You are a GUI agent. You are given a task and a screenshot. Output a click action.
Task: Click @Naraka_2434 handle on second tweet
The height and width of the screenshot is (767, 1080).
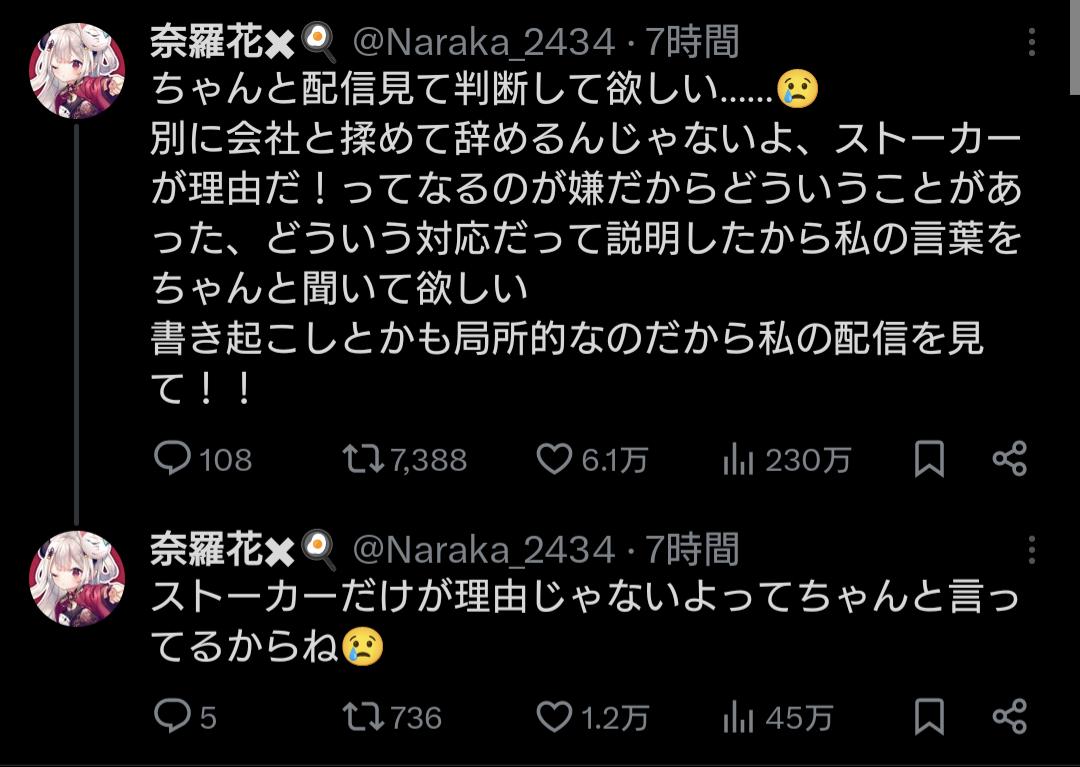coord(484,549)
